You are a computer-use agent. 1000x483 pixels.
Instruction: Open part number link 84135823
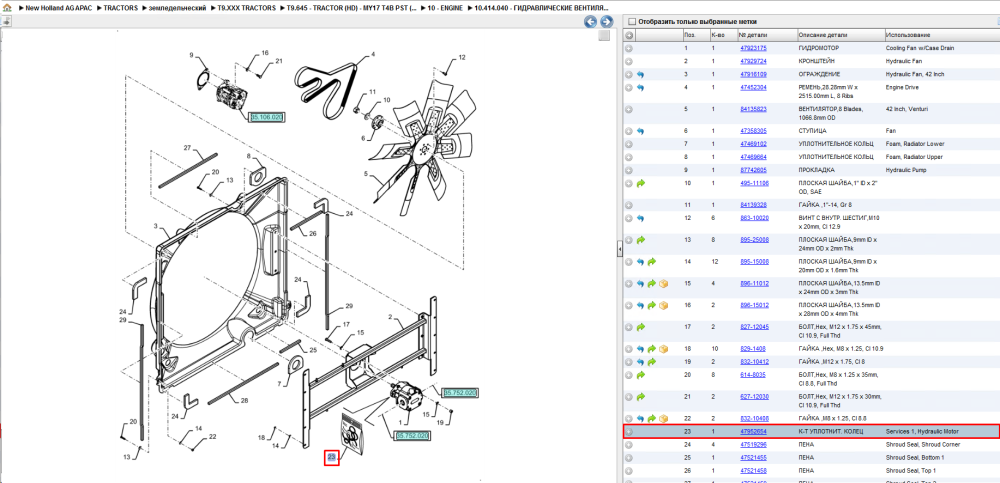[x=753, y=109]
